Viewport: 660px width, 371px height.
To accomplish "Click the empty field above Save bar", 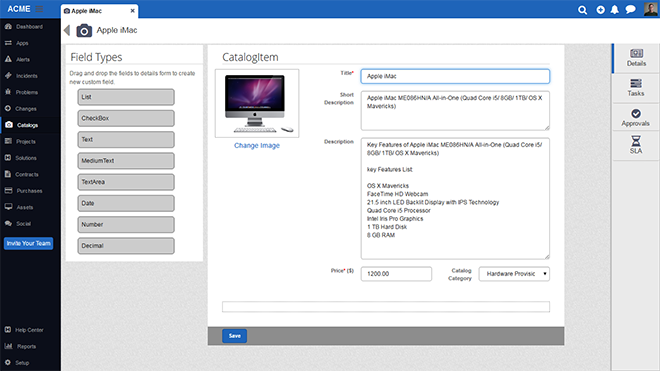I will (386, 307).
